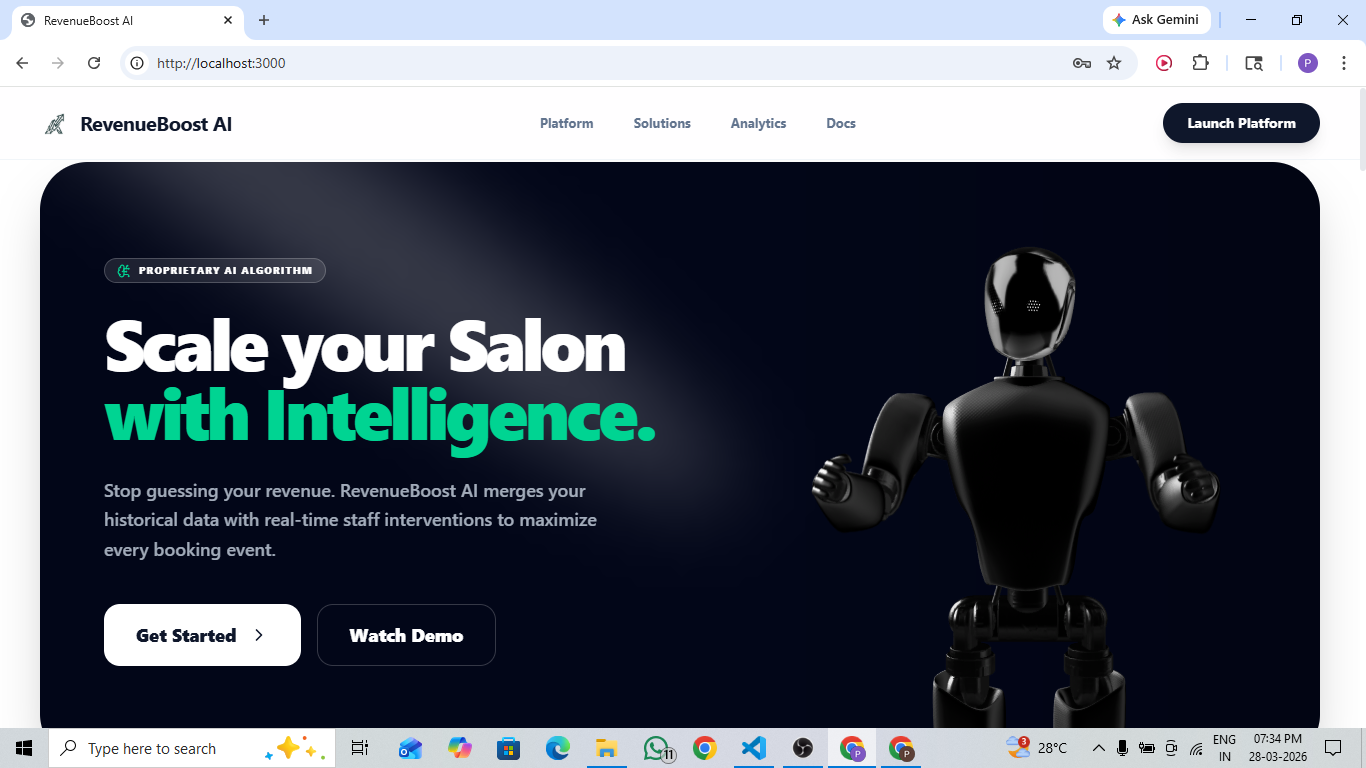Screen dimensions: 1366x768
Task: Click the Proprietary AI Algorithm badge
Action: coord(215,270)
